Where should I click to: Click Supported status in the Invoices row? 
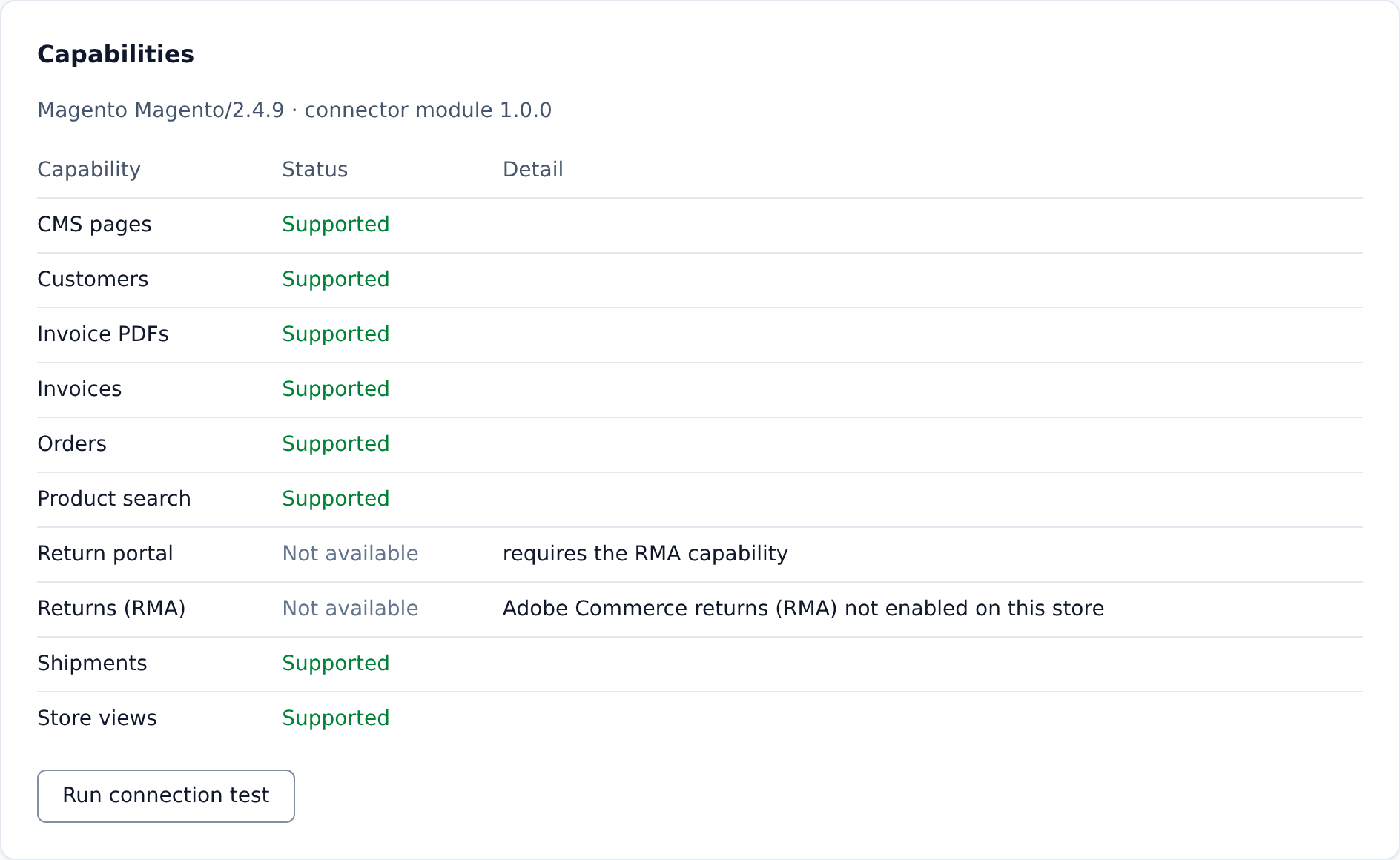tap(336, 389)
